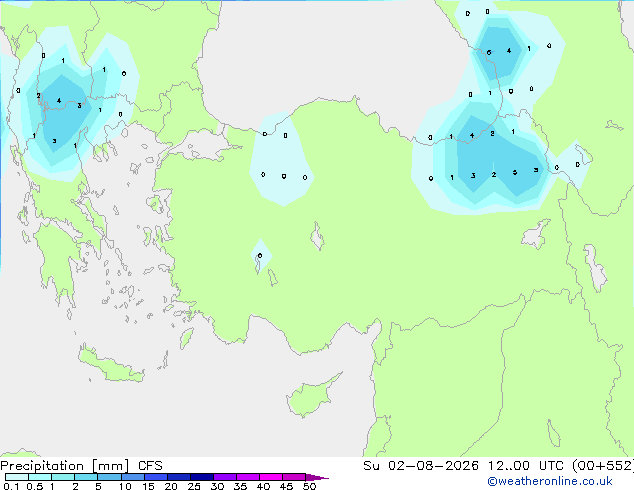Click the legend label '0.5'

35,486
